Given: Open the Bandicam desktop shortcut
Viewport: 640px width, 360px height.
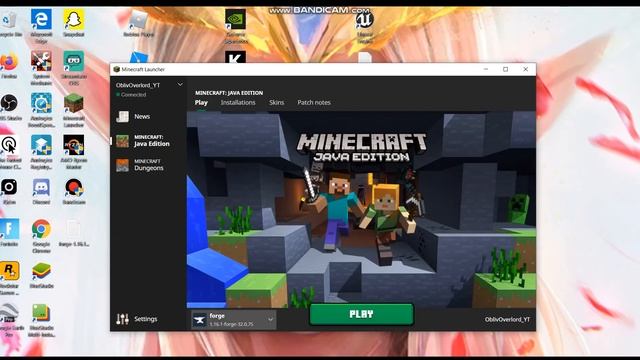Looking at the screenshot, I should click(x=74, y=191).
